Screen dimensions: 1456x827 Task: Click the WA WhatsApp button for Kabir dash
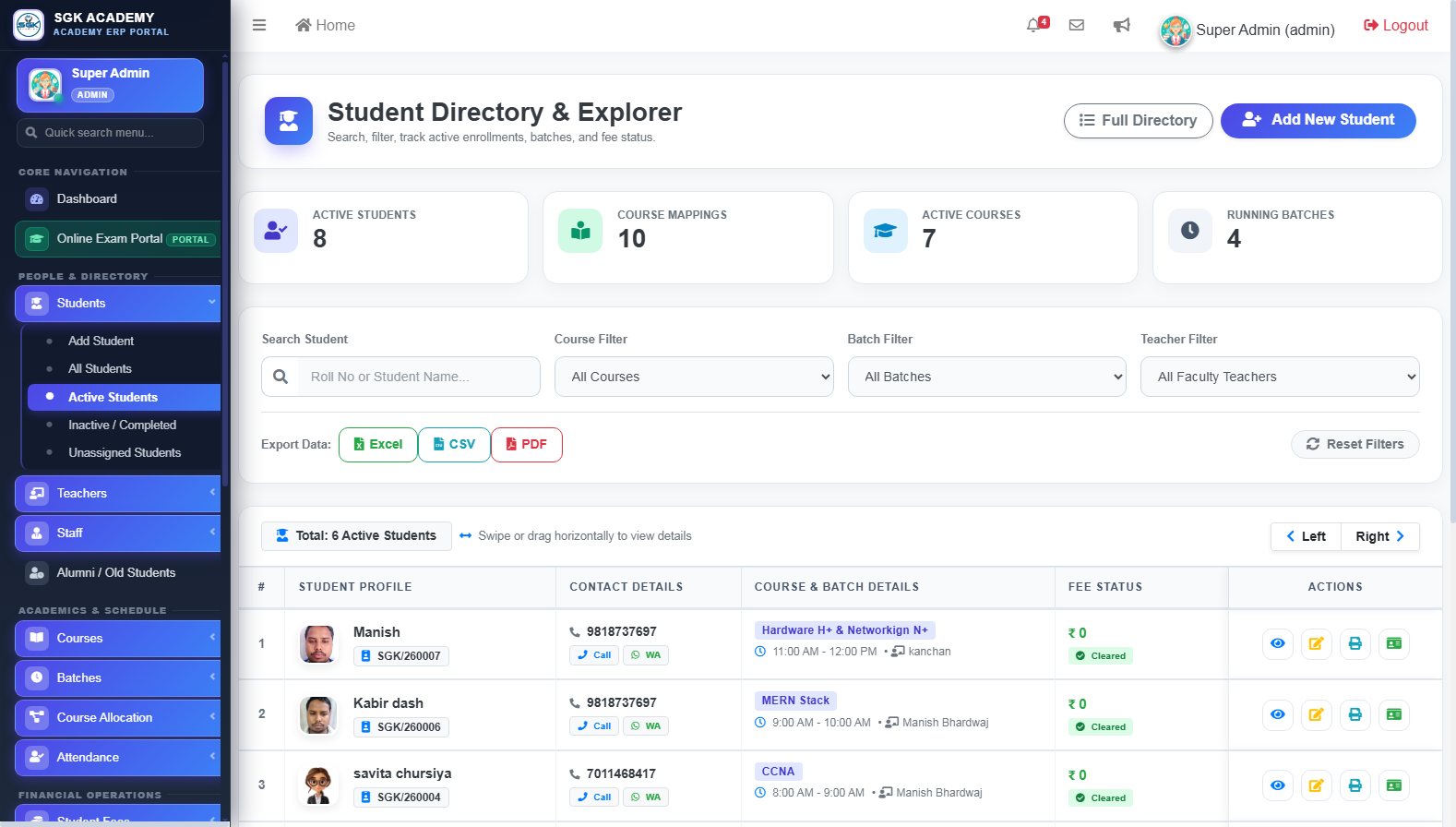646,726
